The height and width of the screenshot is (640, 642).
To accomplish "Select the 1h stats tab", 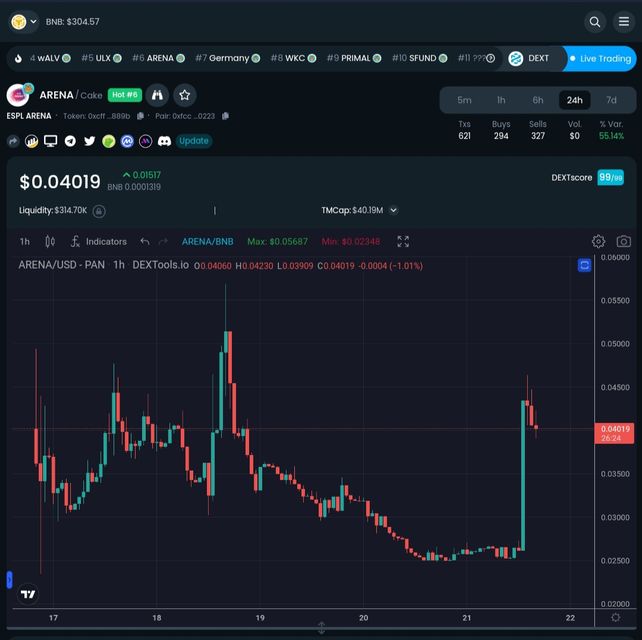I will coord(501,100).
